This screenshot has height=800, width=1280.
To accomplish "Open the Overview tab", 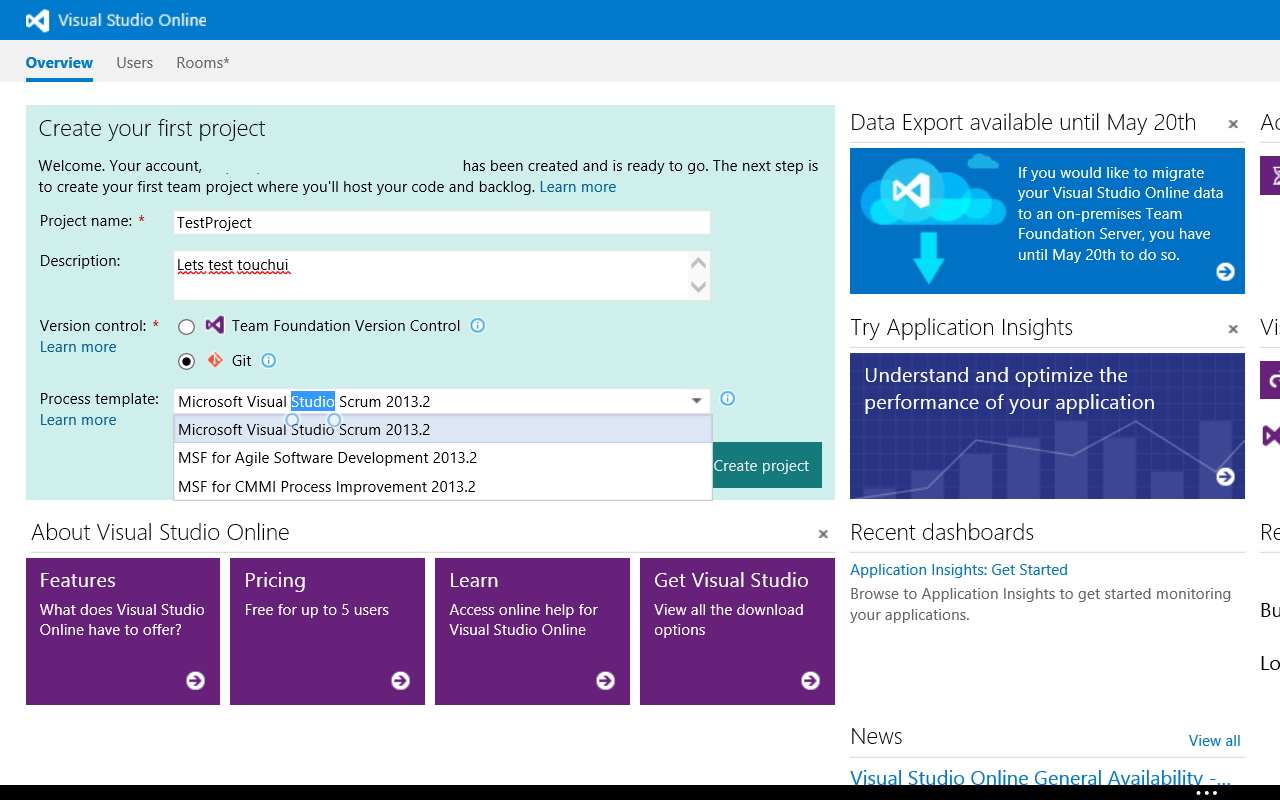I will point(59,62).
